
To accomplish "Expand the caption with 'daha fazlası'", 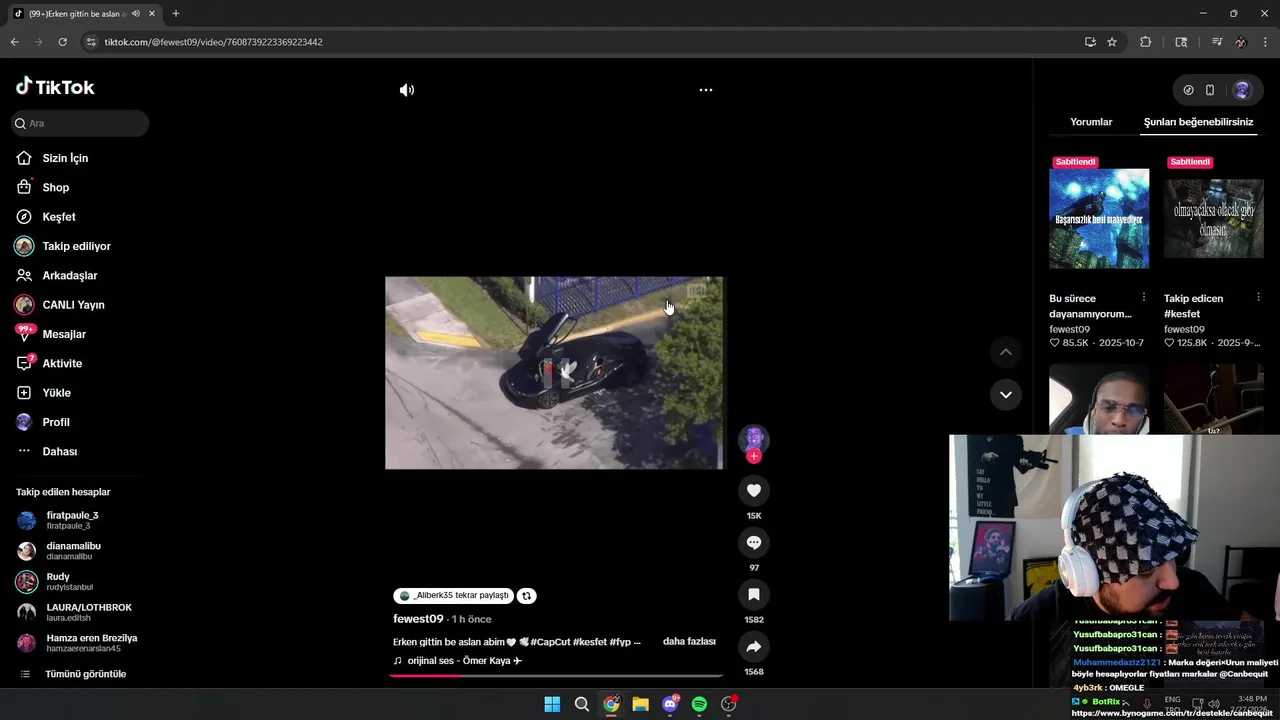I will coord(689,641).
